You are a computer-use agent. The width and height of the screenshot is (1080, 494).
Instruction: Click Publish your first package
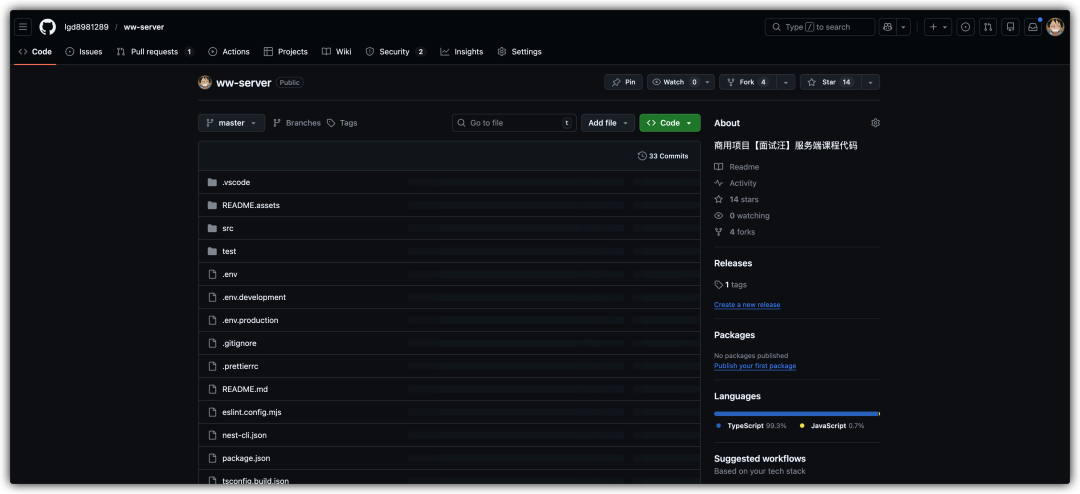click(755, 366)
